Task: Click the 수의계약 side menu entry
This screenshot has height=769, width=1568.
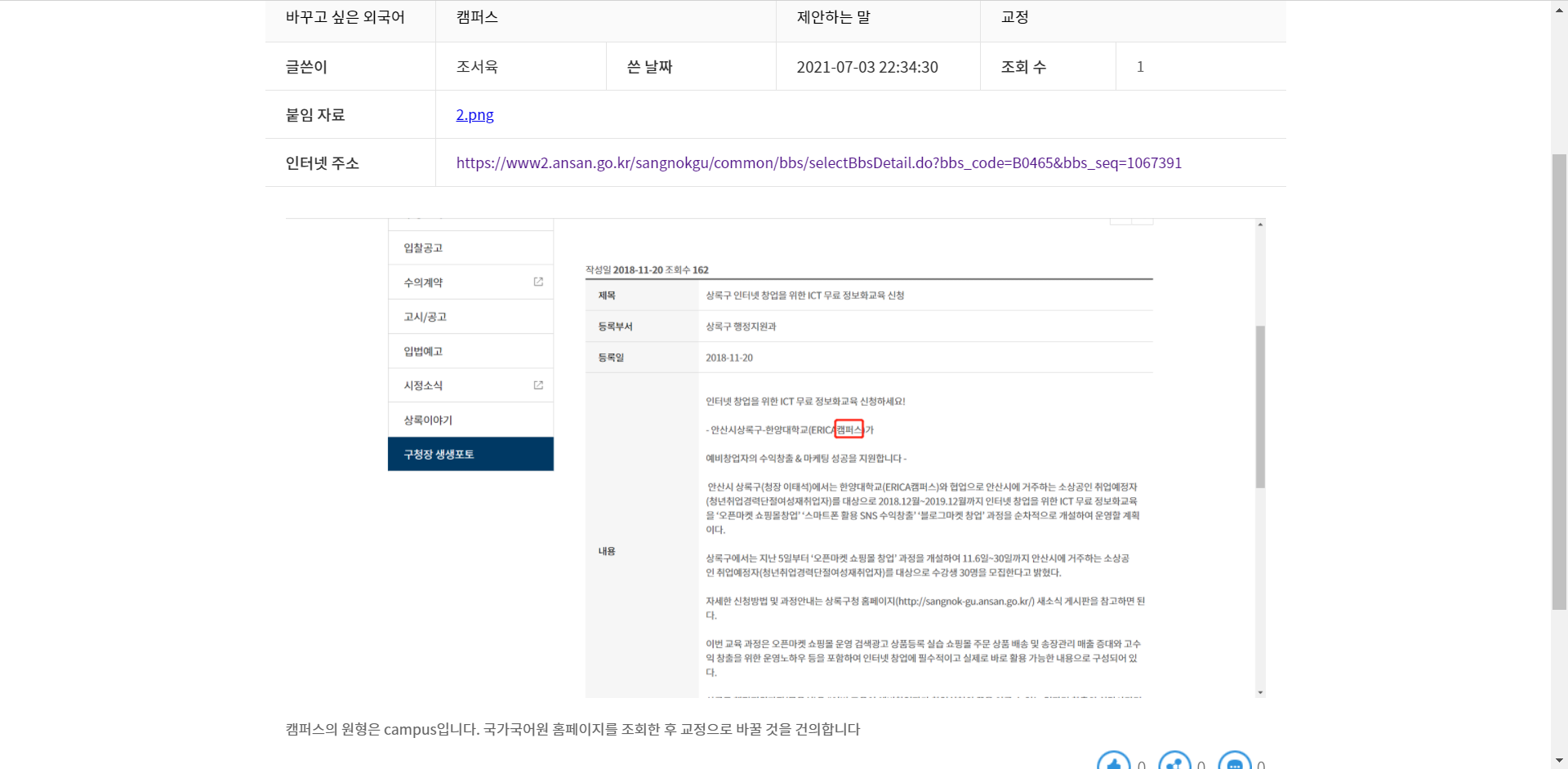Action: tap(423, 282)
